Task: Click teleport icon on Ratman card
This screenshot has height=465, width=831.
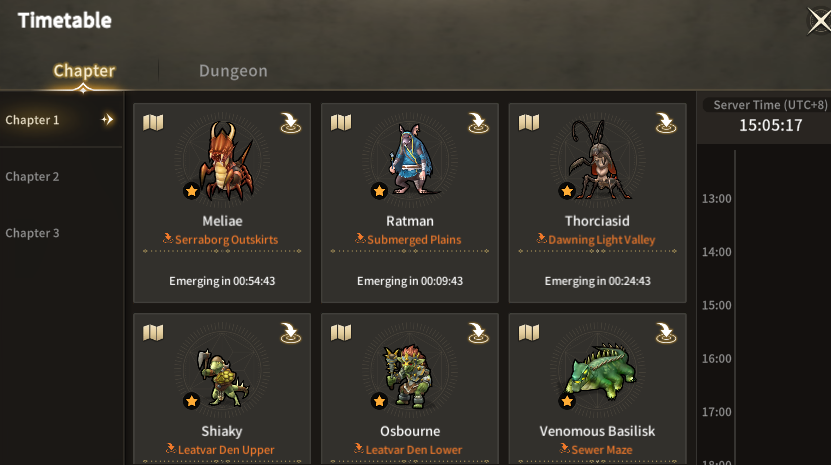Action: (478, 123)
